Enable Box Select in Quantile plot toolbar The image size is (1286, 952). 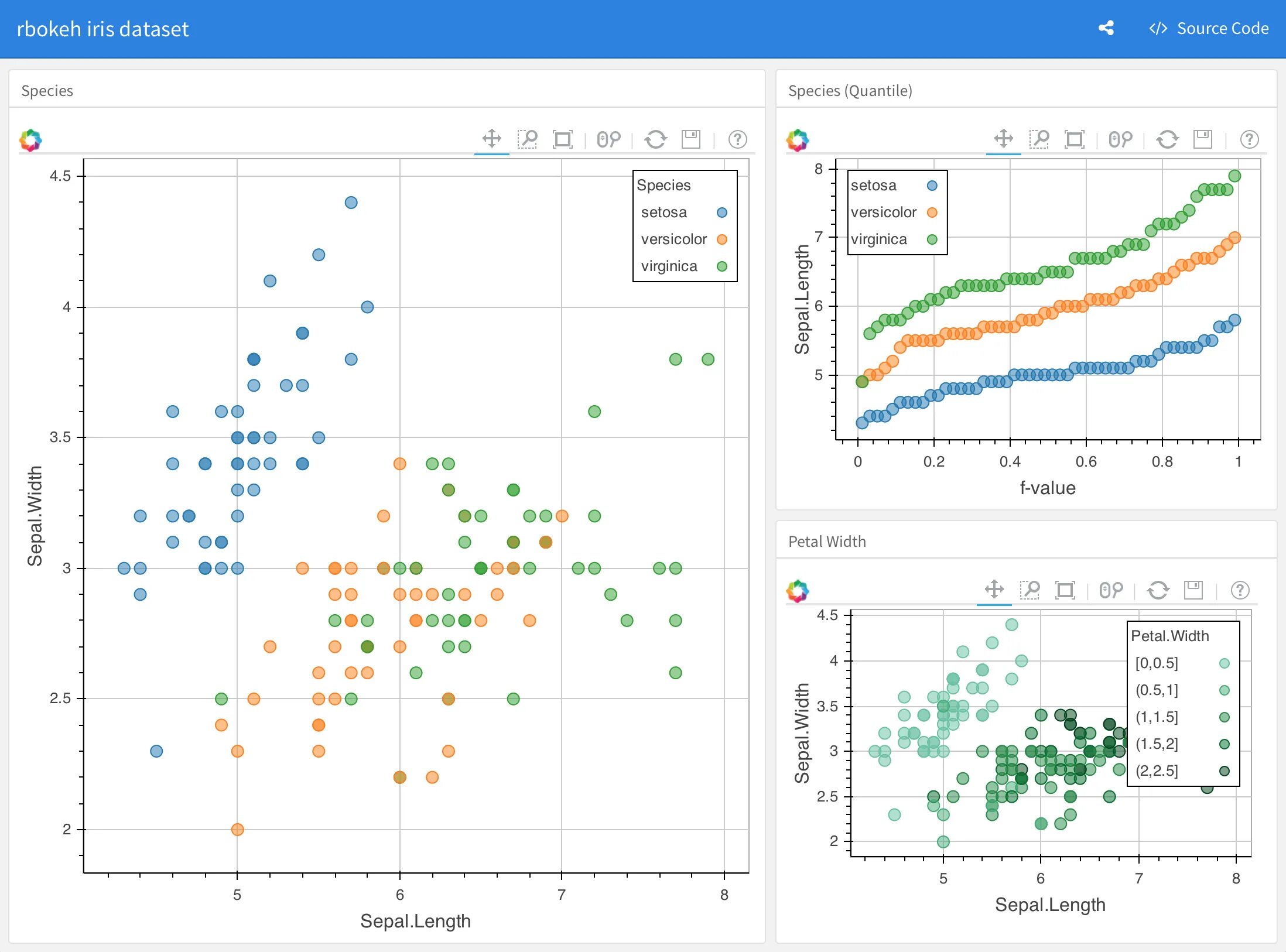1074,139
